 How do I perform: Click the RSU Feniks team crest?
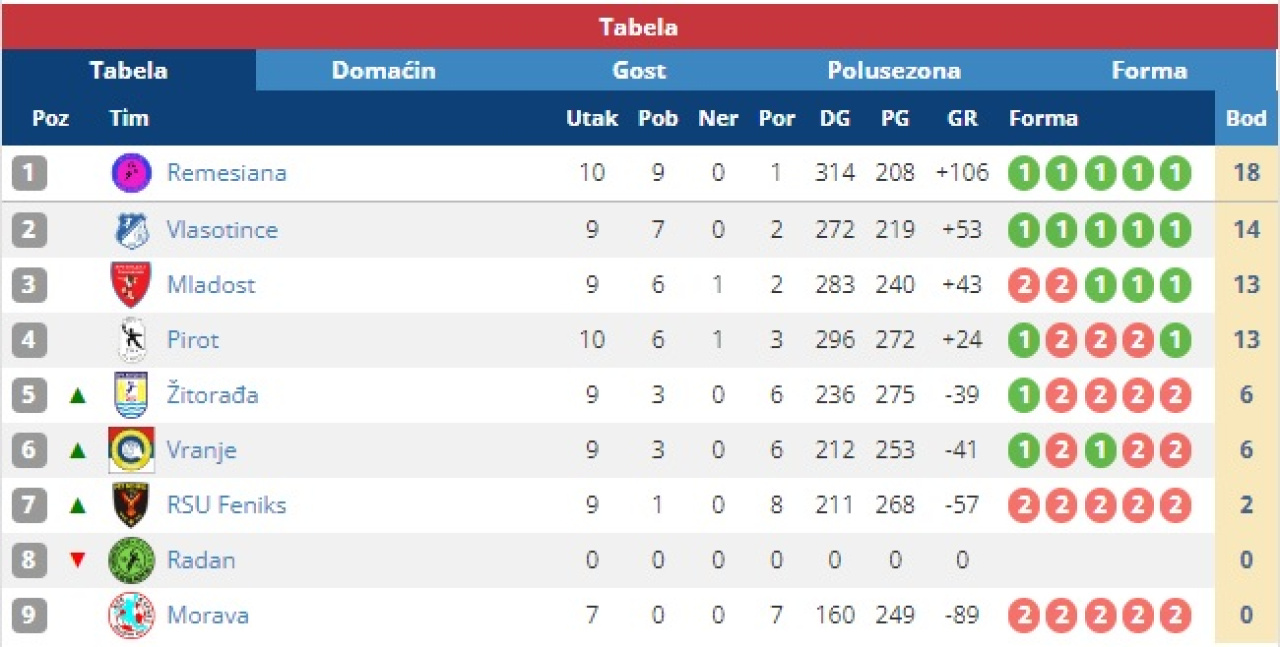click(x=131, y=505)
